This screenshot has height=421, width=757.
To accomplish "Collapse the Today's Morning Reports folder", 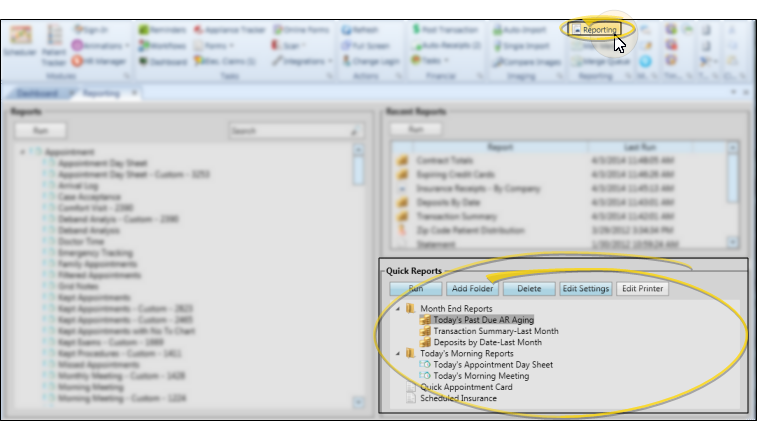I will pos(397,354).
